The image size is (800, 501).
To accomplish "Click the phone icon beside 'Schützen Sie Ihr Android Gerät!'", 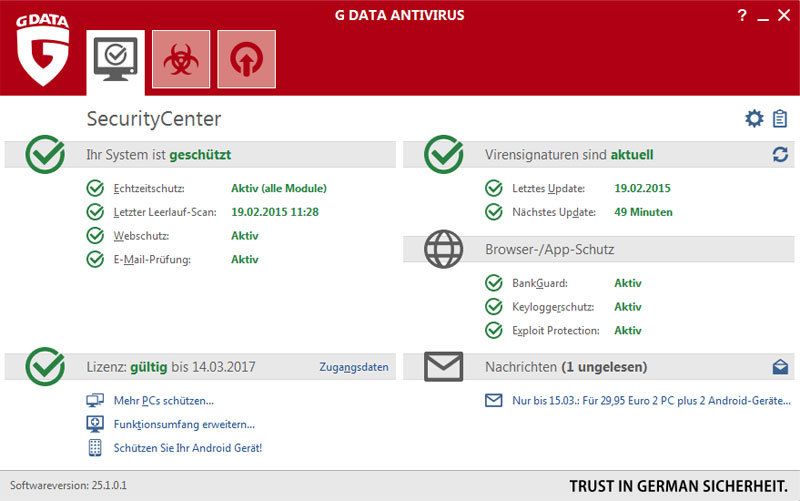I will [95, 447].
